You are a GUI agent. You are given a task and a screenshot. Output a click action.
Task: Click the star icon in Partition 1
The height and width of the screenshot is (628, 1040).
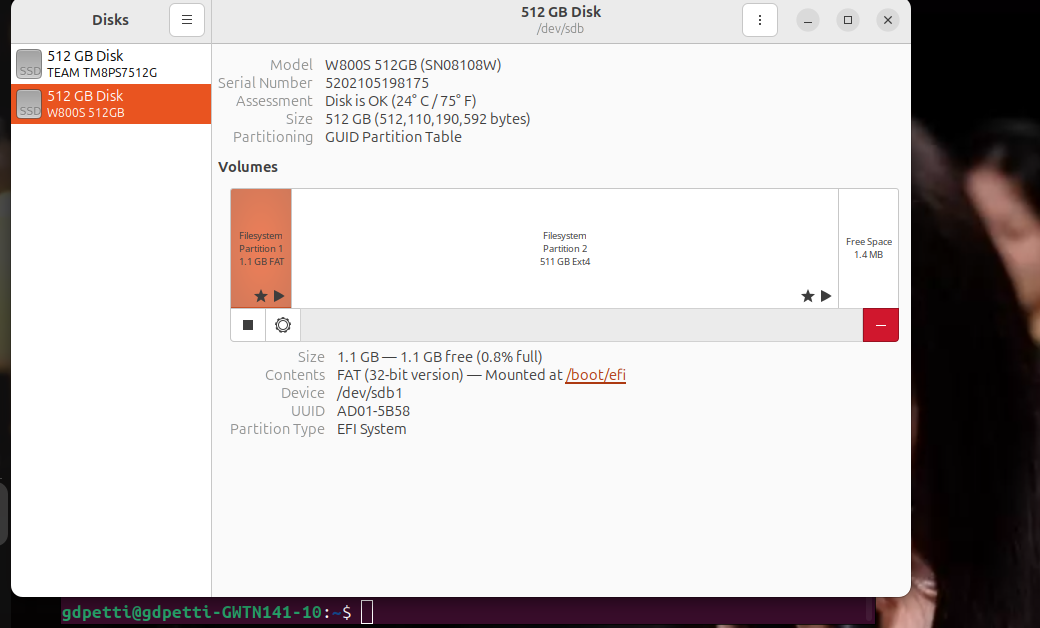(x=261, y=296)
